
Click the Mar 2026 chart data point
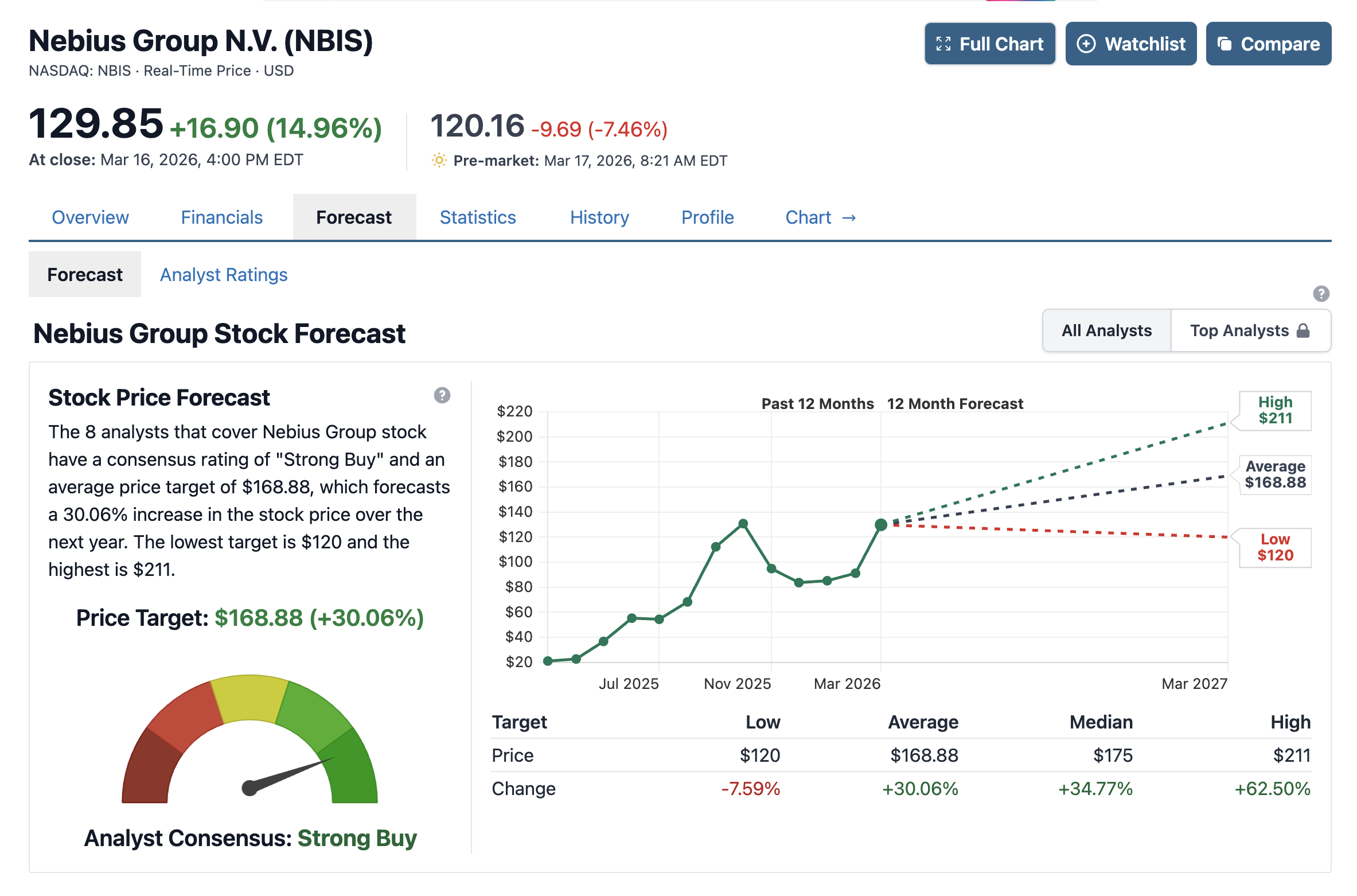(x=881, y=524)
